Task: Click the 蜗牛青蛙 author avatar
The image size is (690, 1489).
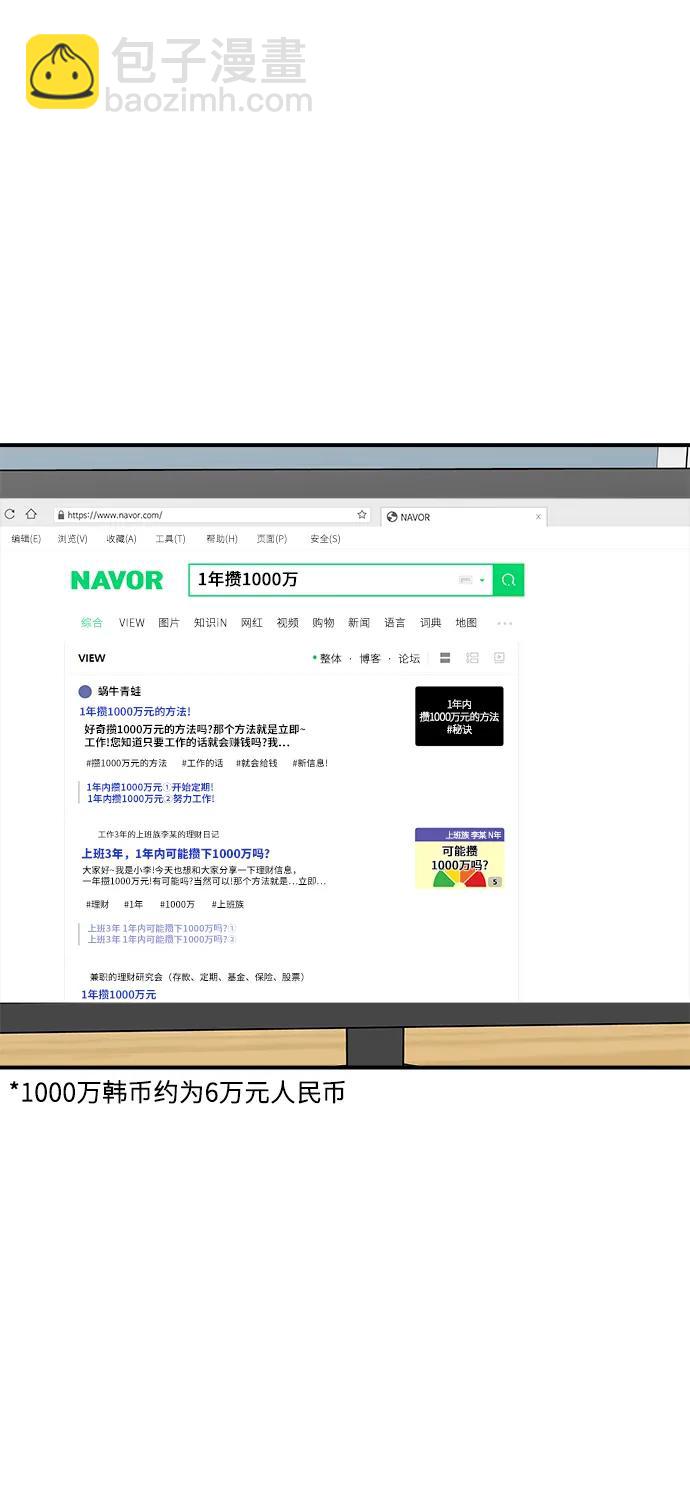Action: pyautogui.click(x=85, y=691)
